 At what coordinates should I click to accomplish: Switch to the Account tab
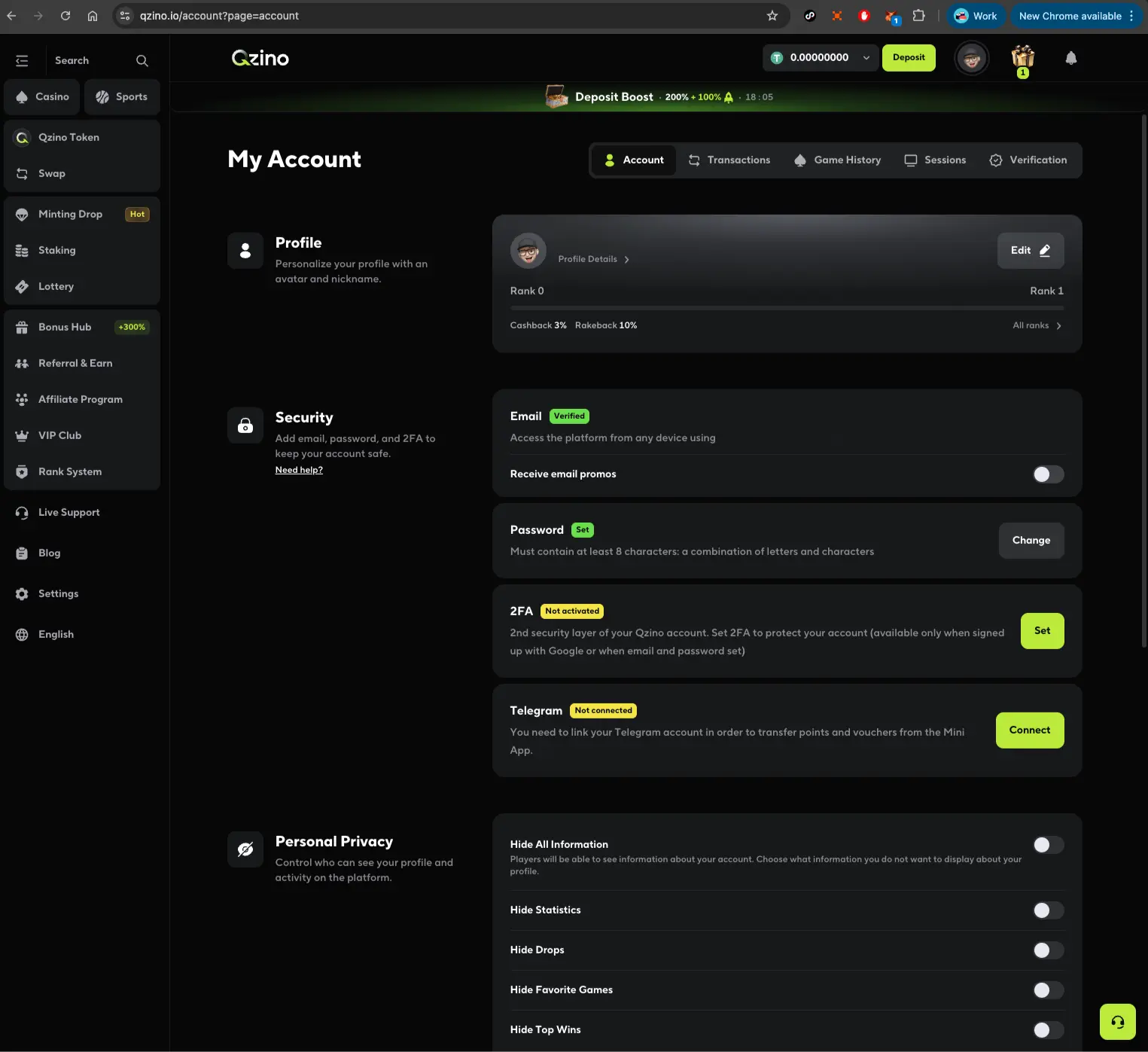(x=634, y=160)
